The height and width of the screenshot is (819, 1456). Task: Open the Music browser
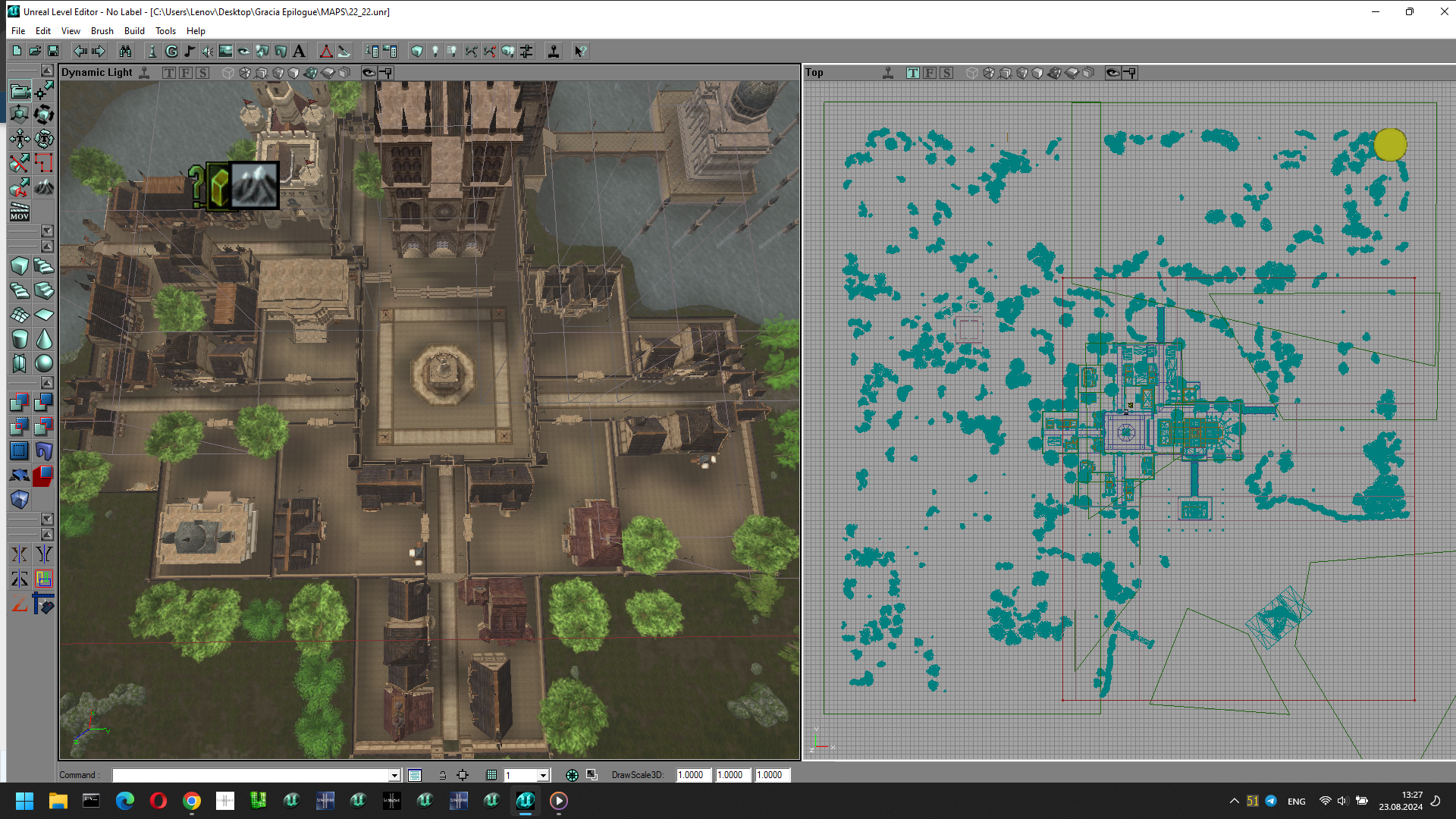tap(190, 51)
